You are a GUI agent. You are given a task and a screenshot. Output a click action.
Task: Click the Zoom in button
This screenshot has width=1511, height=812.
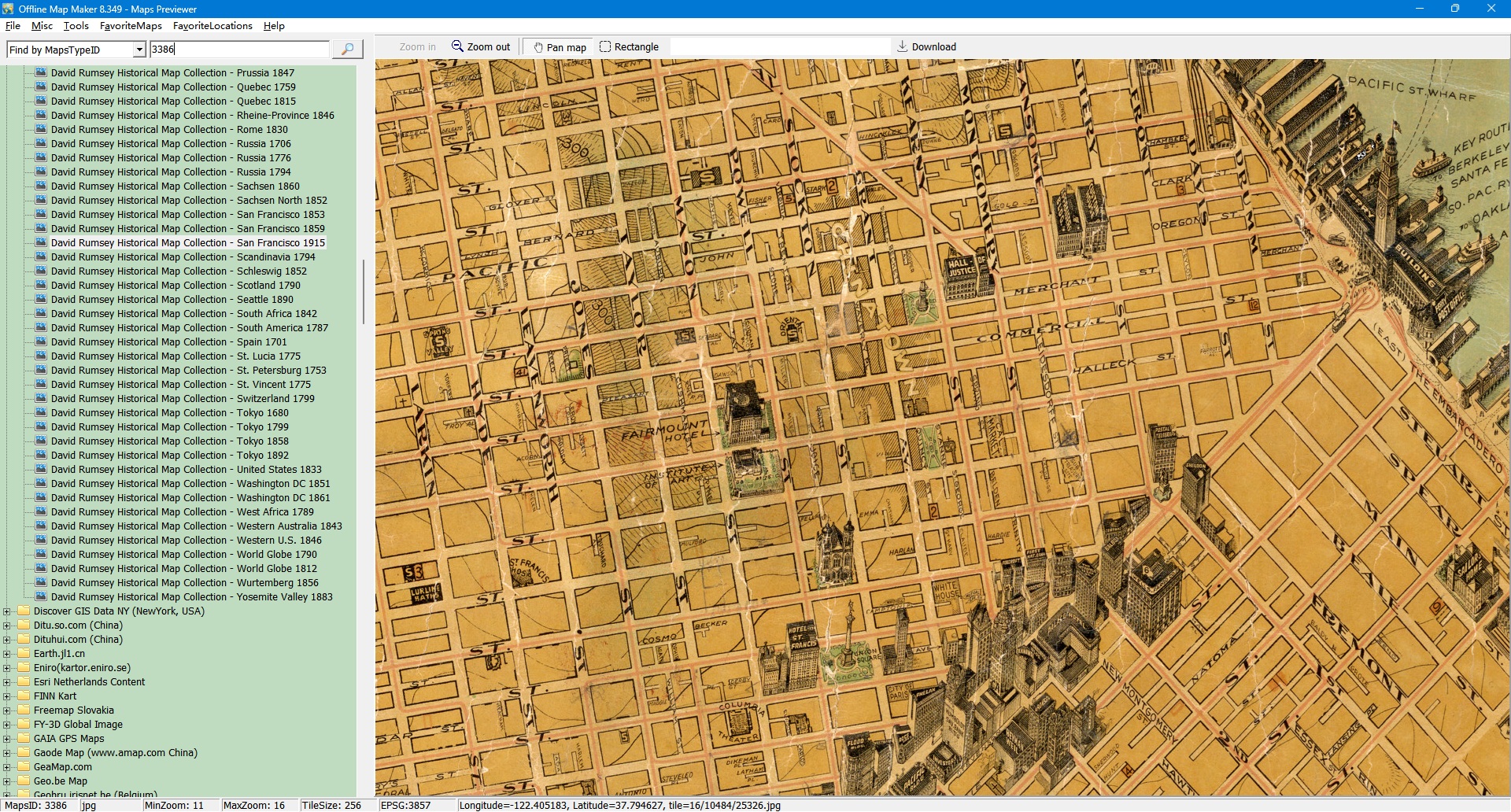[417, 47]
